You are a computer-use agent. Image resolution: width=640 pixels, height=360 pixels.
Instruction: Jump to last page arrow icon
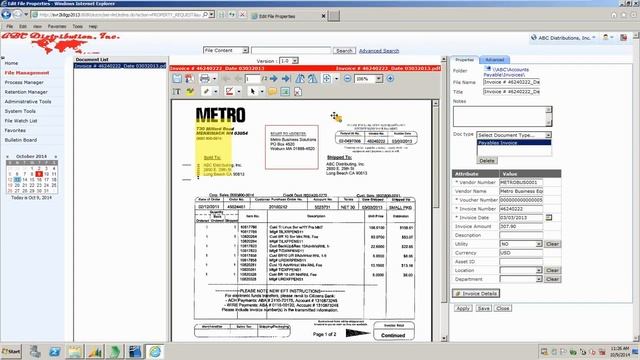[286, 78]
